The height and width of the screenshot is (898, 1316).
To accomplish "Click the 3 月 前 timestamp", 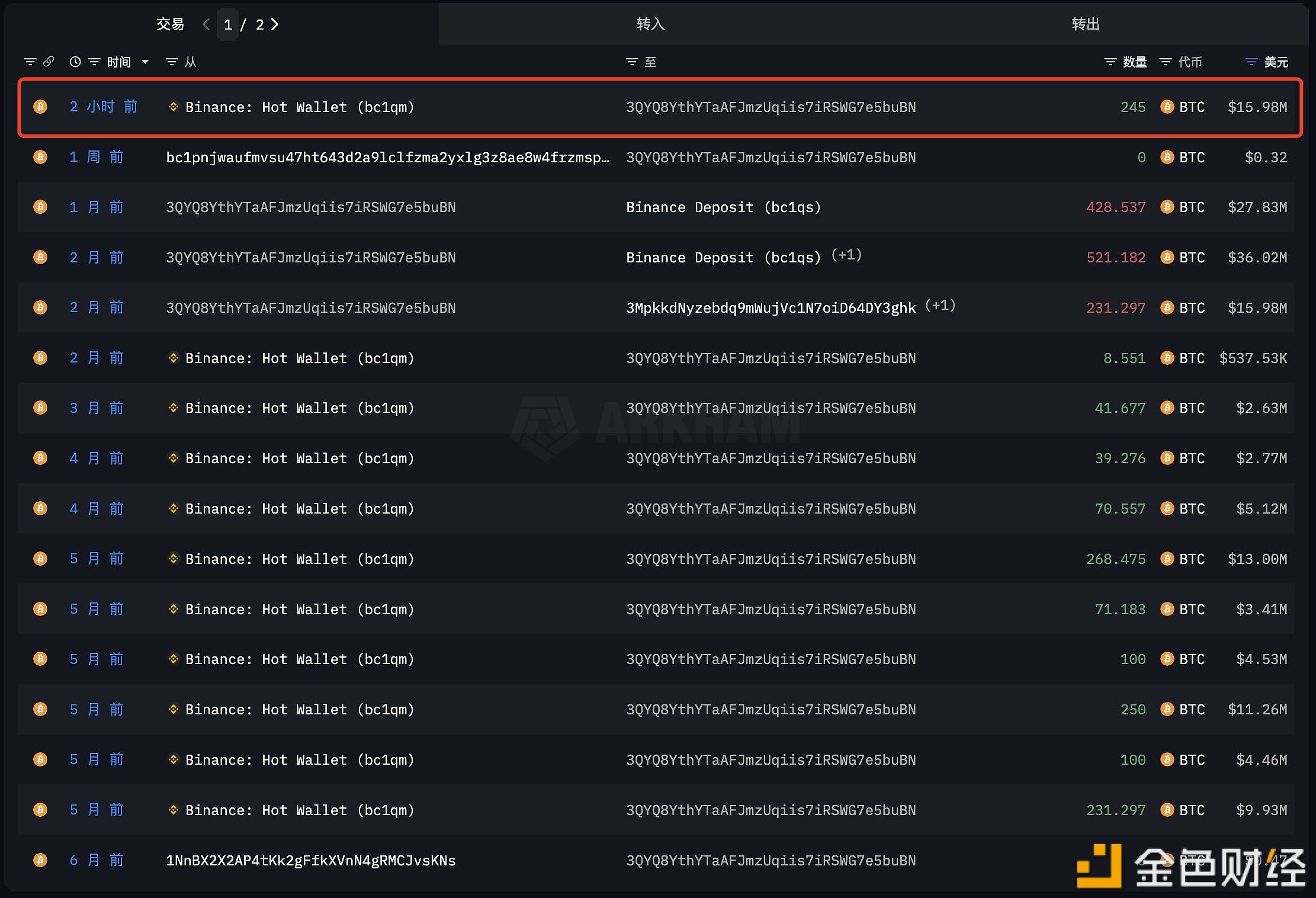I will point(97,408).
